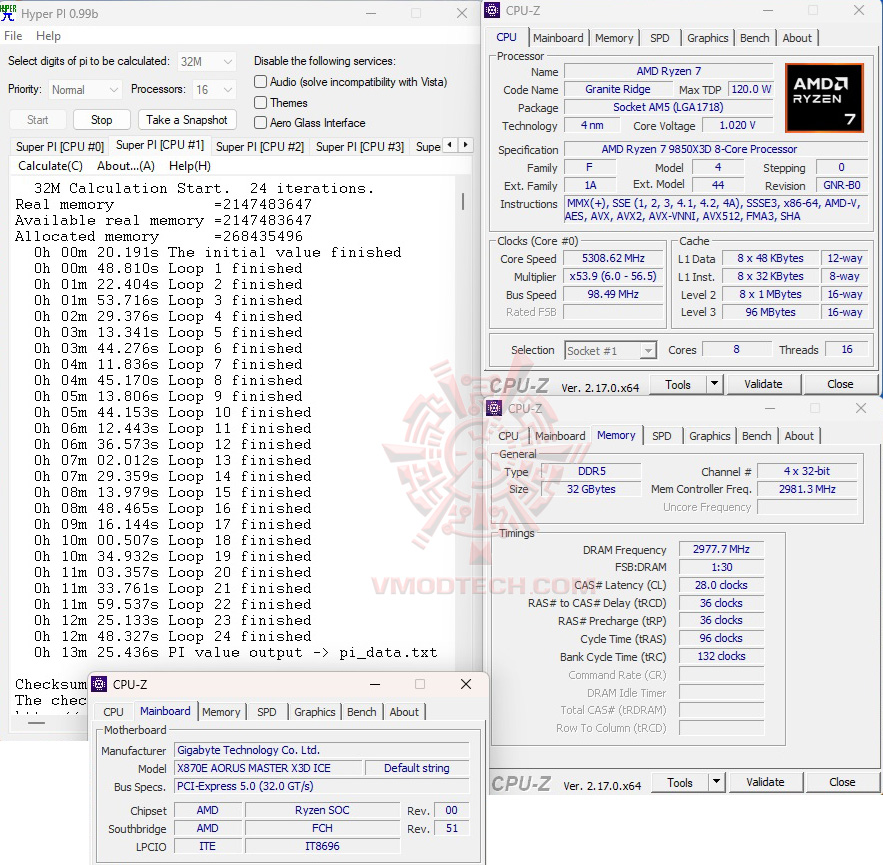Open Bench tab in the CPU-Z CPU window

754,38
